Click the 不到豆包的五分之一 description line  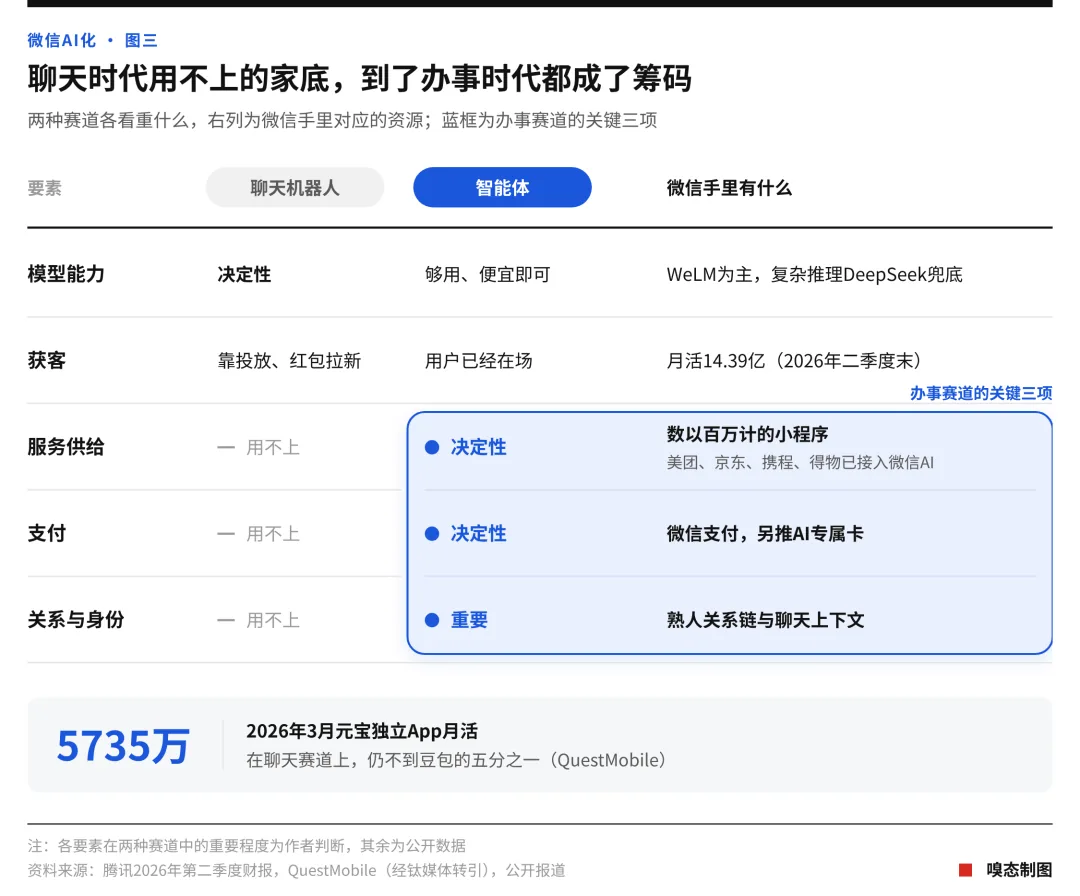(x=456, y=760)
